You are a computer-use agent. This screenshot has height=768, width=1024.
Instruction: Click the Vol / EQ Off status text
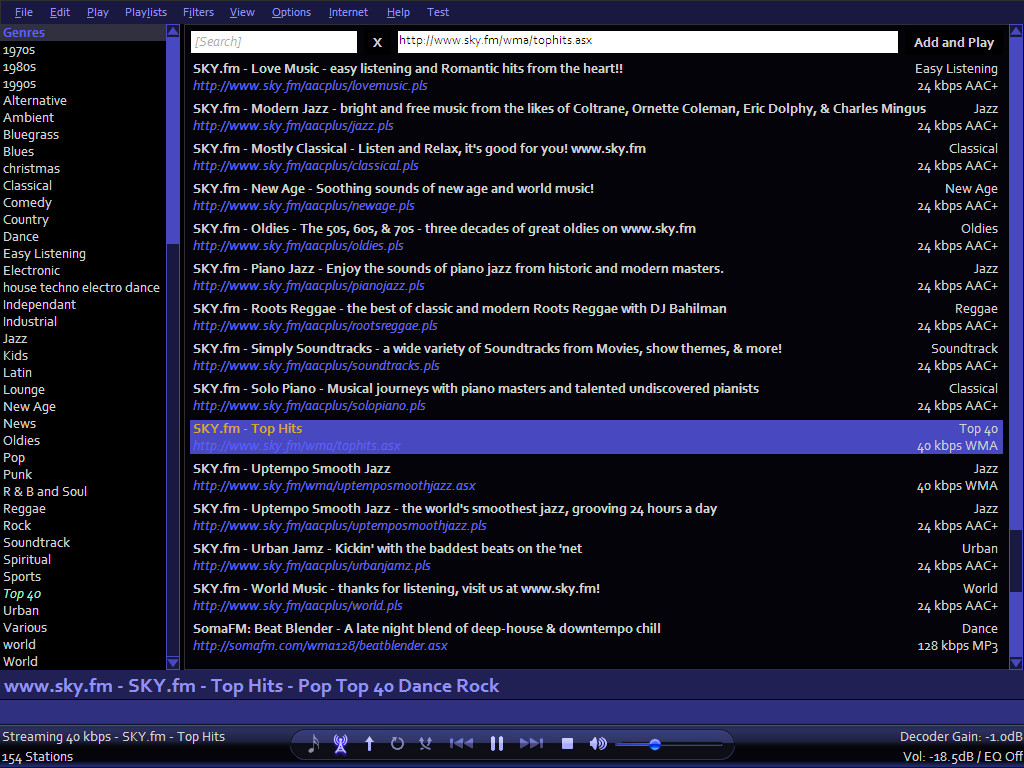click(963, 757)
